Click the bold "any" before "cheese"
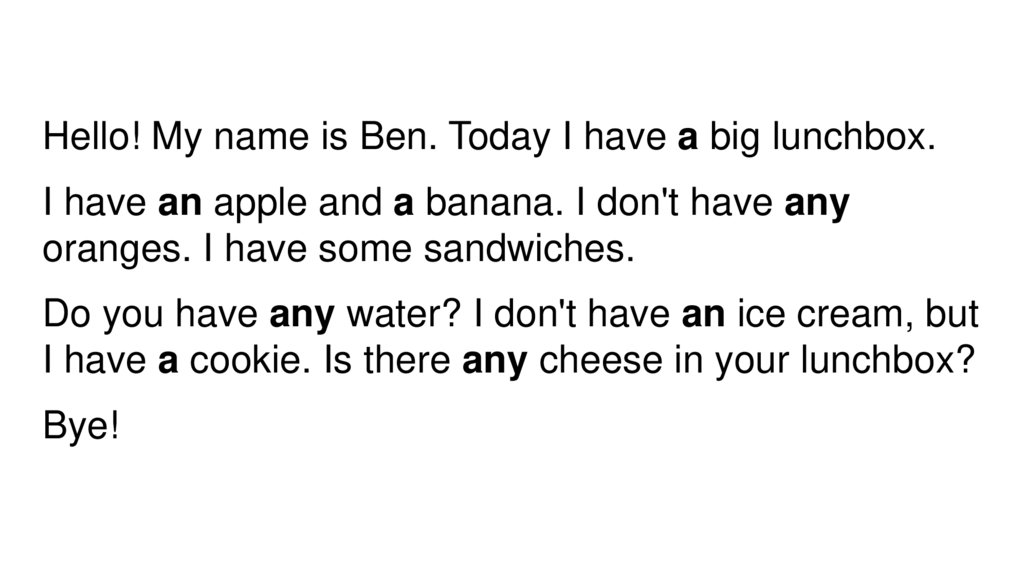The image size is (1024, 574). click(494, 360)
